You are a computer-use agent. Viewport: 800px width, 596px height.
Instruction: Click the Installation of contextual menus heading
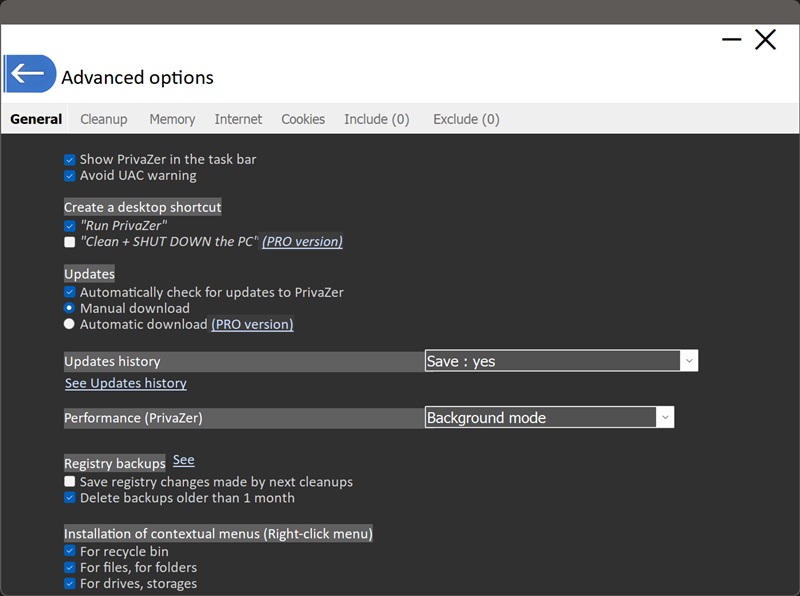218,534
